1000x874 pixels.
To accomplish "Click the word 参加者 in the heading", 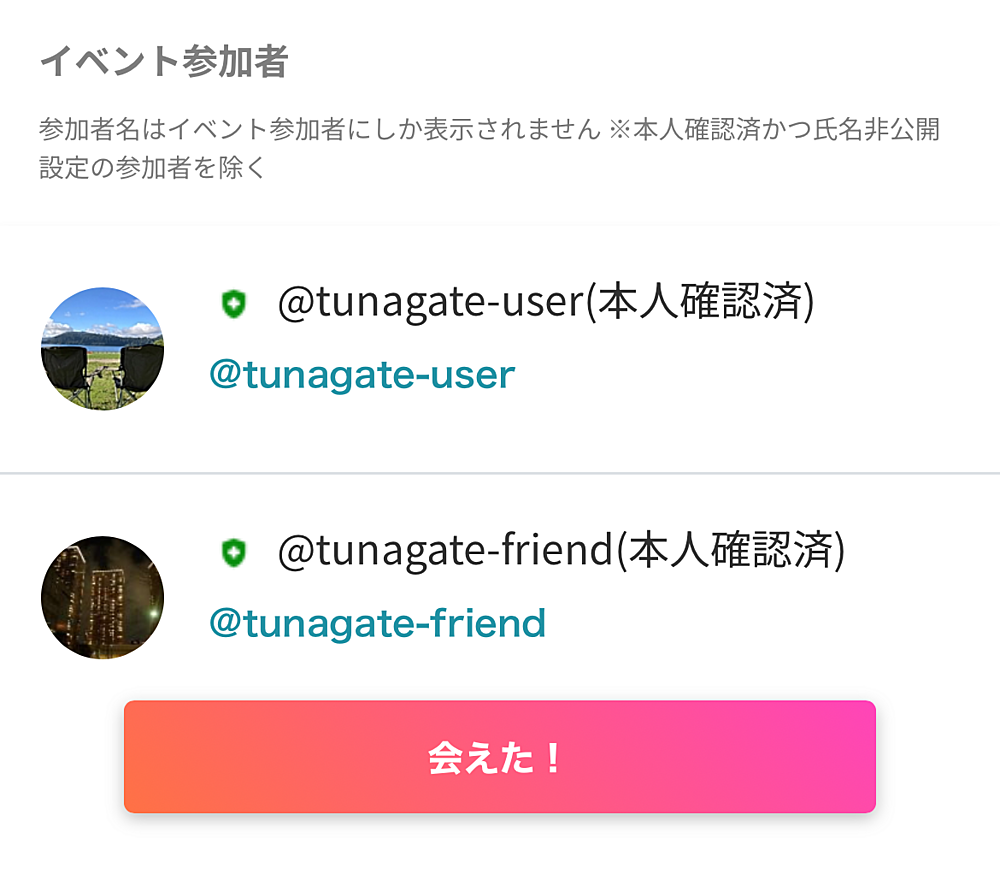I will (x=224, y=62).
